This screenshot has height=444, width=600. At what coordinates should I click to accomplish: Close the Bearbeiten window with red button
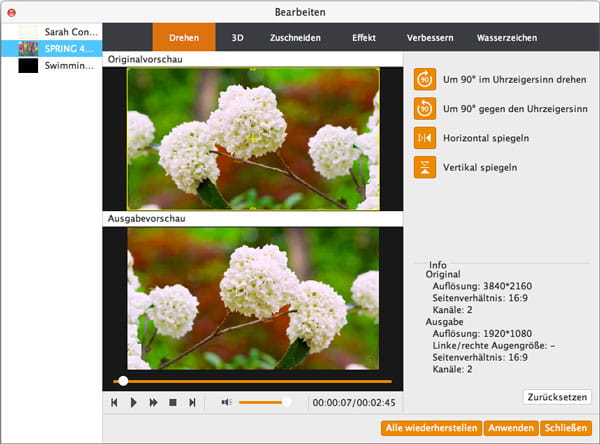(11, 13)
